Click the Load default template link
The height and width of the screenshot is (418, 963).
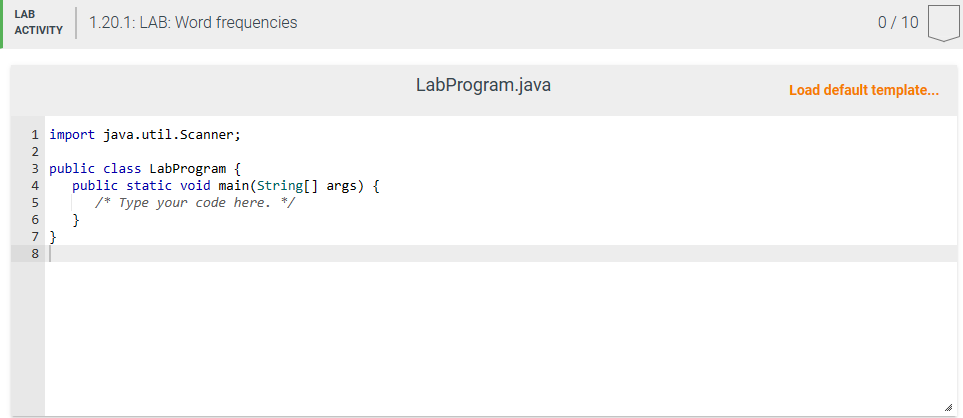pos(864,90)
